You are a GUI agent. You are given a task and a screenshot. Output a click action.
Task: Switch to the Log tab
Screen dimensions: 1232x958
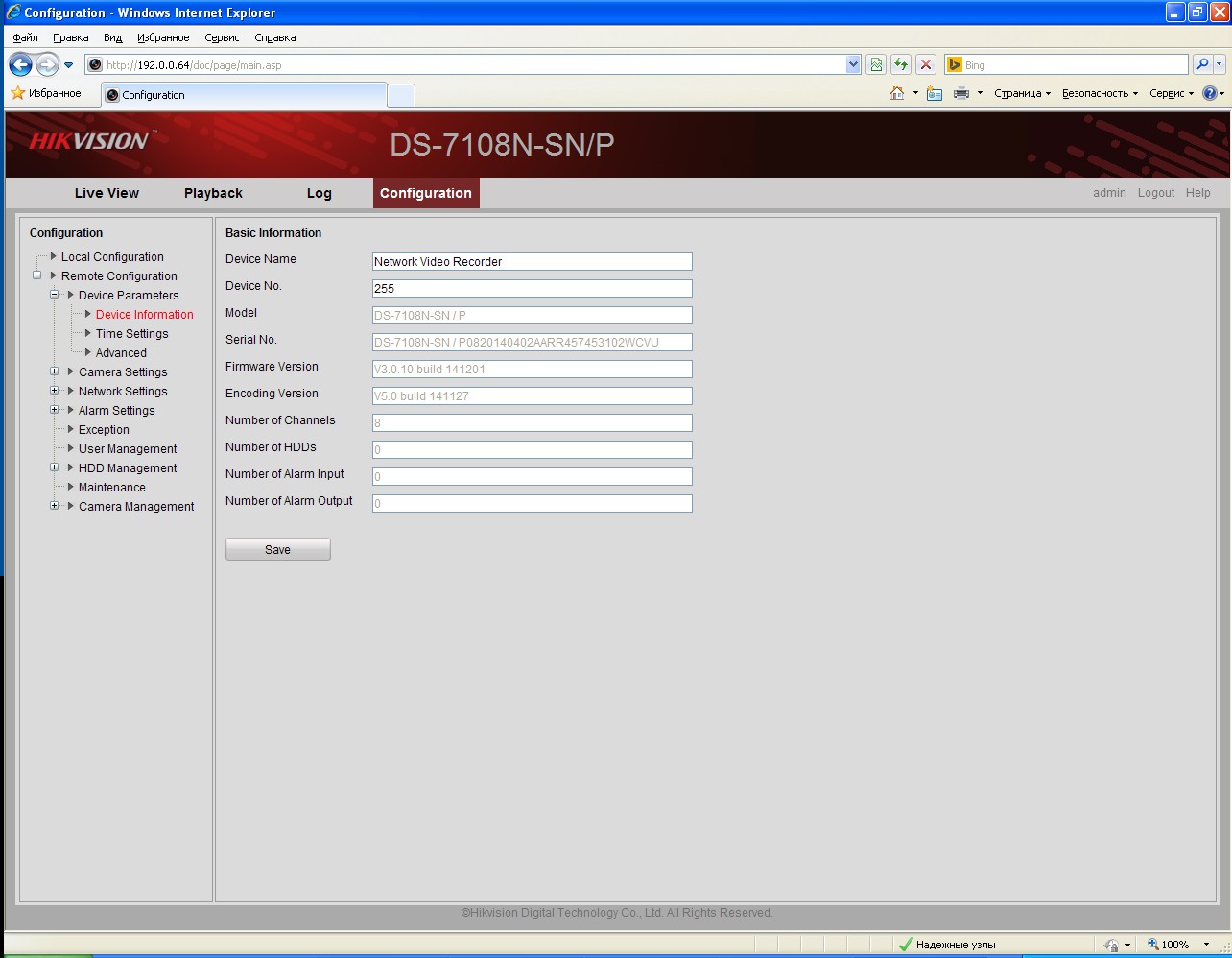coord(319,193)
